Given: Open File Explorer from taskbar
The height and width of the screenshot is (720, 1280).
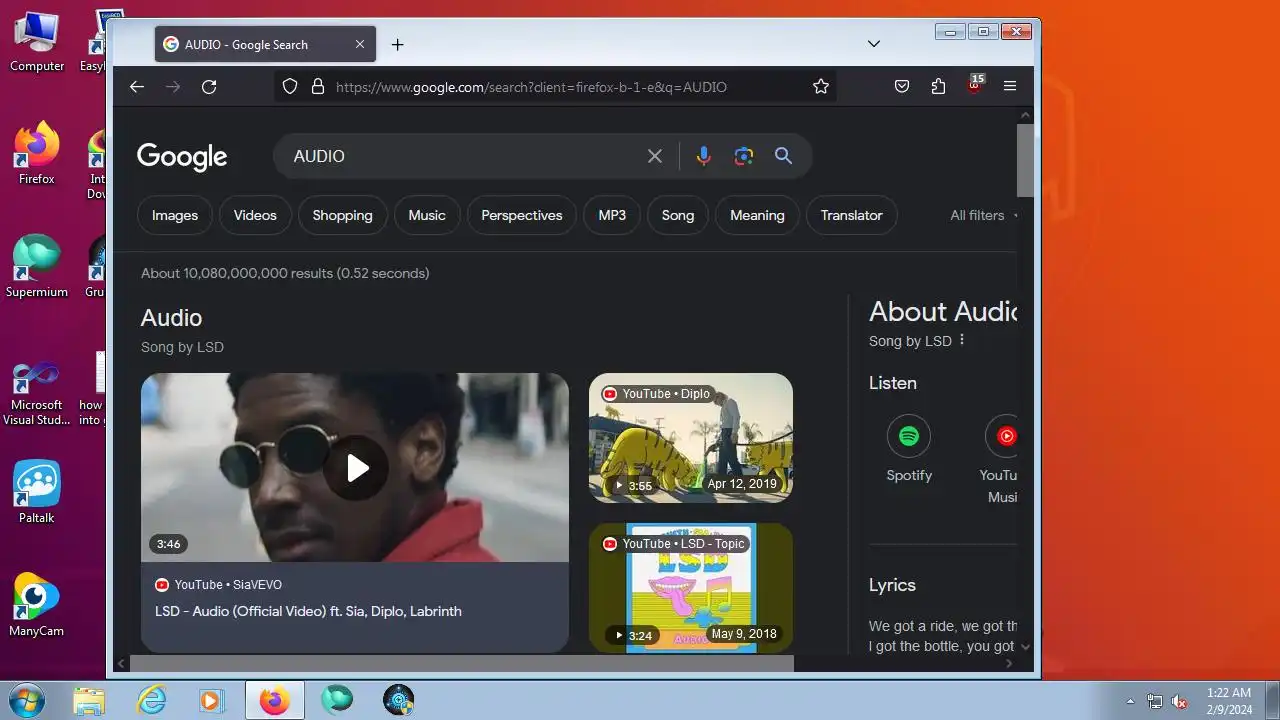Looking at the screenshot, I should 89,700.
